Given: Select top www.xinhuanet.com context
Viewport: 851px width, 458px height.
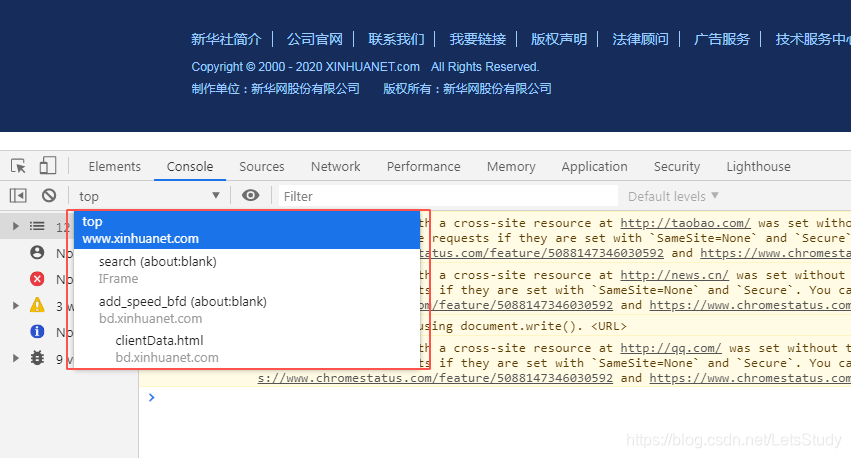Looking at the screenshot, I should (247, 230).
